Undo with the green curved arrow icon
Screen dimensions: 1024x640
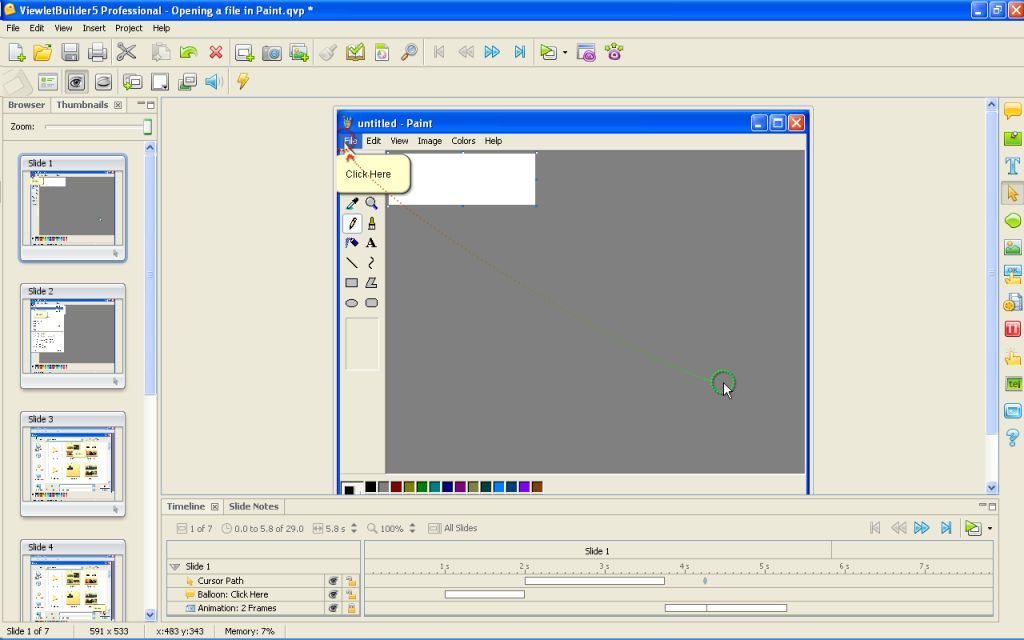click(x=189, y=52)
